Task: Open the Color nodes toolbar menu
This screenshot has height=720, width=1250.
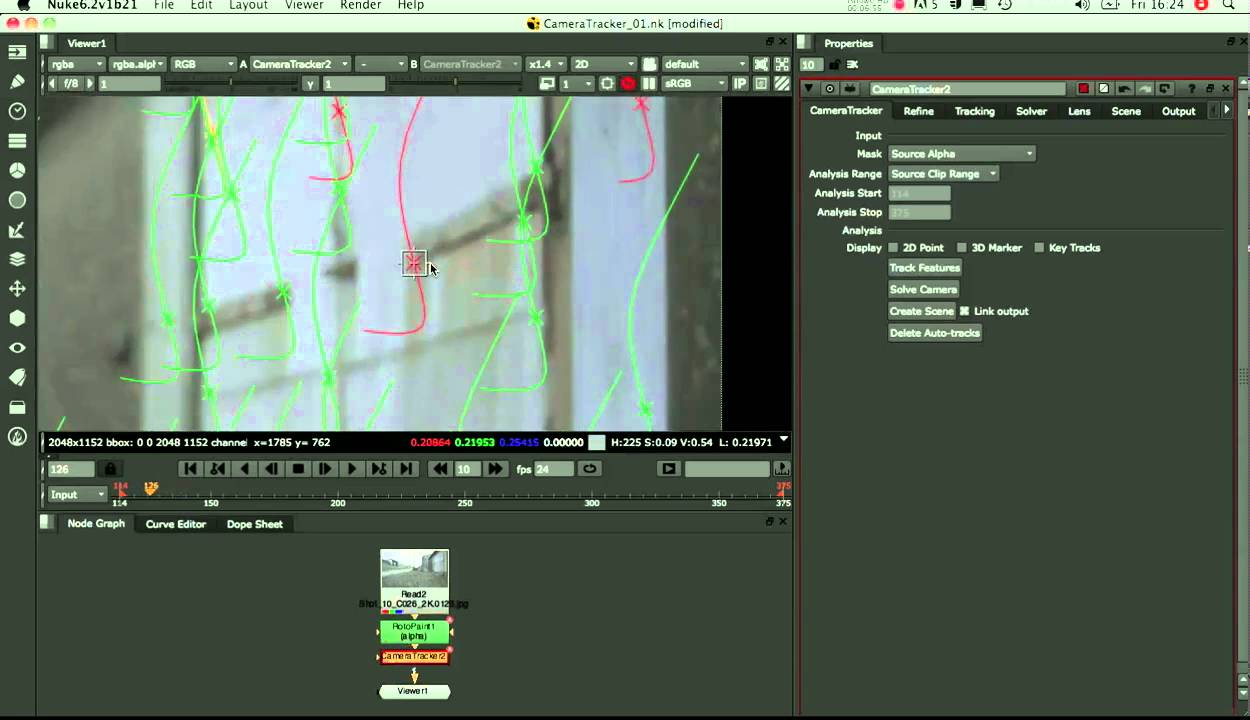Action: pos(17,171)
